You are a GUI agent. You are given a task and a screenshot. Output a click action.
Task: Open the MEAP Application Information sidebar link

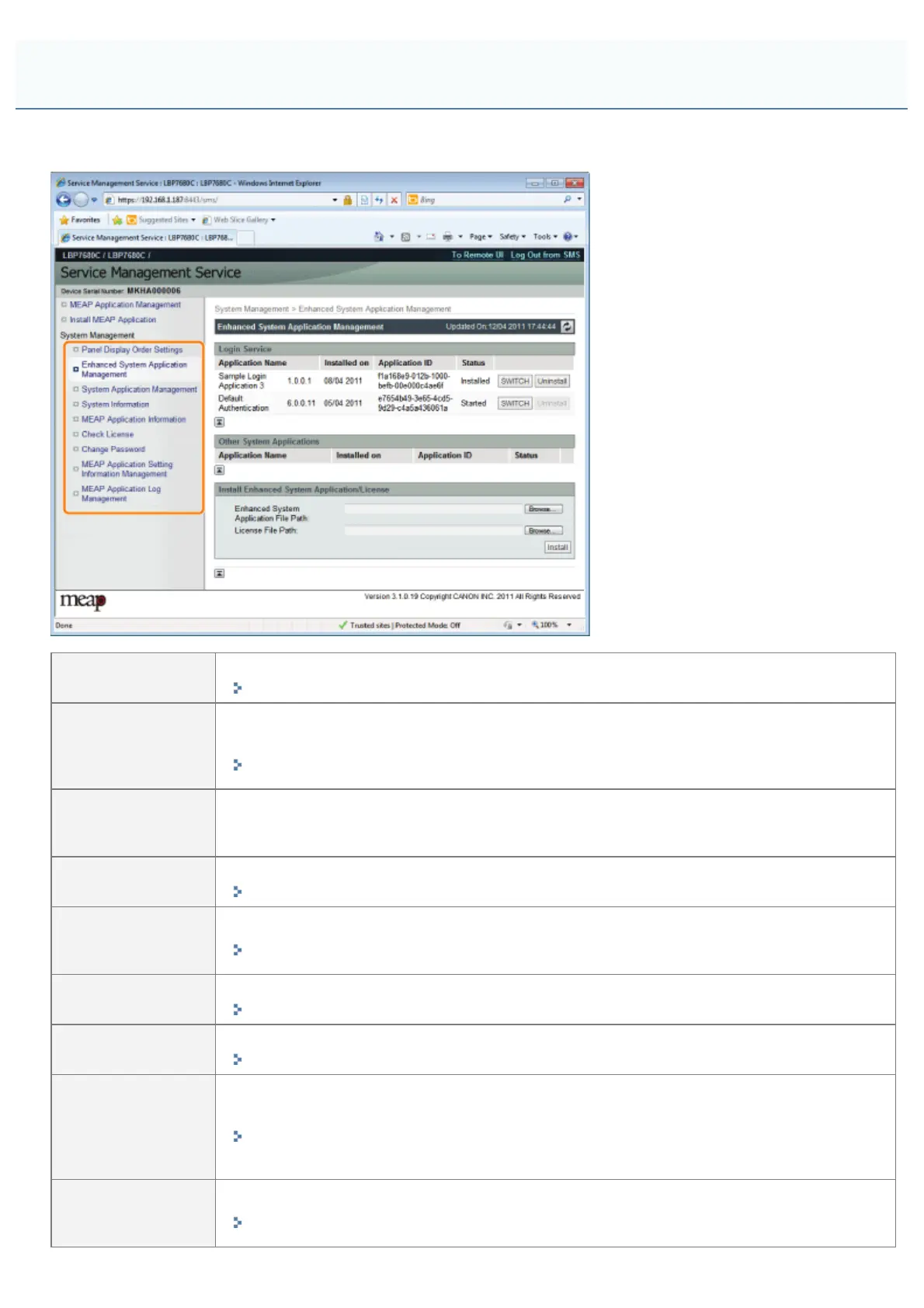[134, 419]
